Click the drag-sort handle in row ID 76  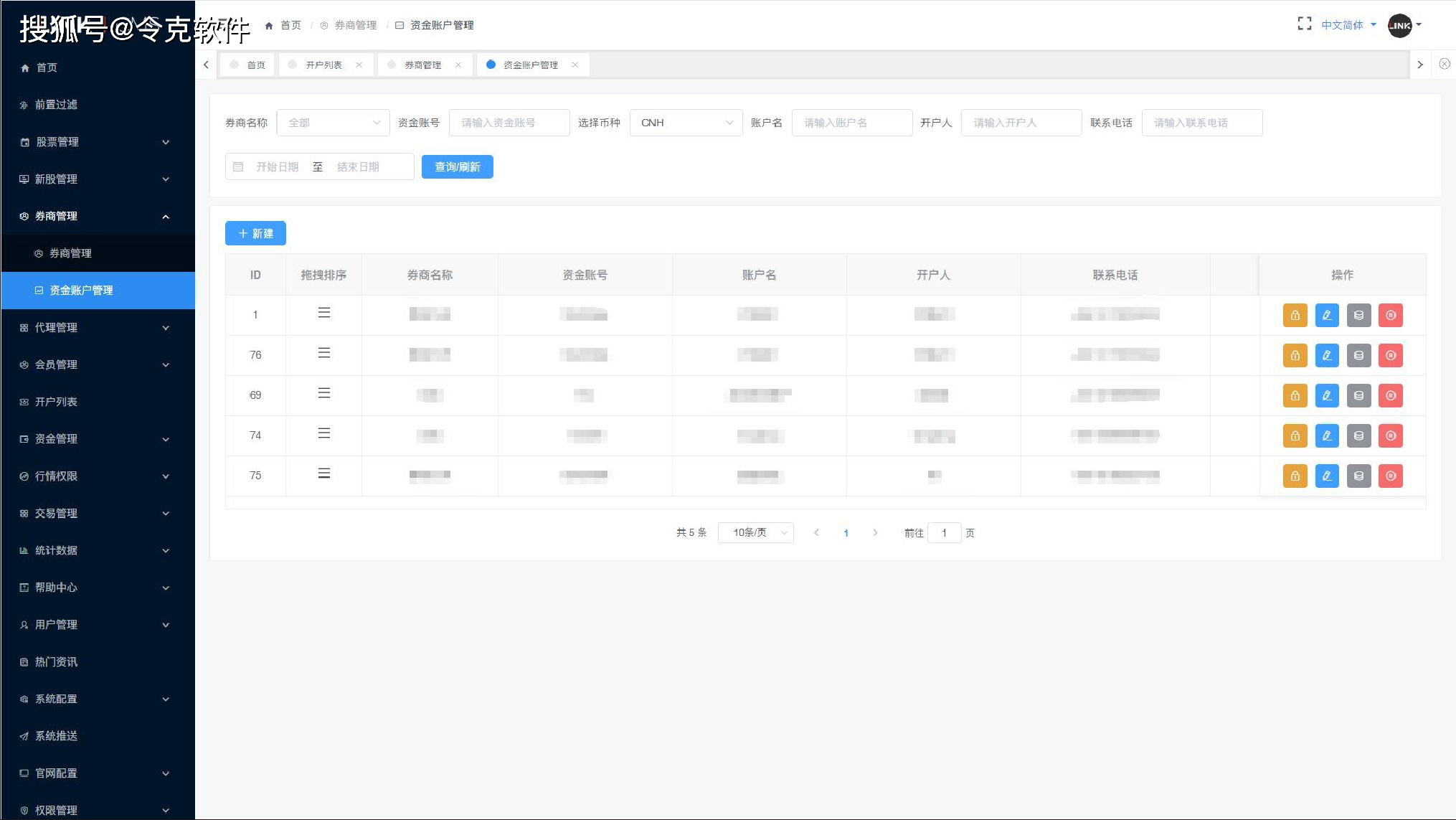click(324, 353)
